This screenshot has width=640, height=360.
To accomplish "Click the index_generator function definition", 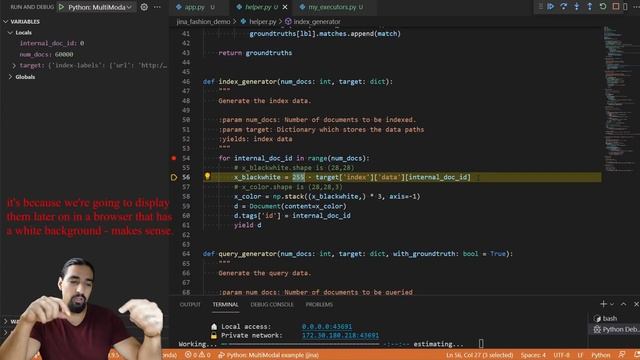I will click(247, 82).
